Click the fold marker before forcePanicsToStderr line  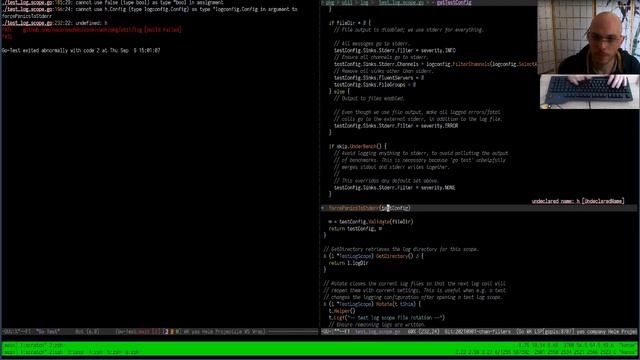click(x=323, y=208)
